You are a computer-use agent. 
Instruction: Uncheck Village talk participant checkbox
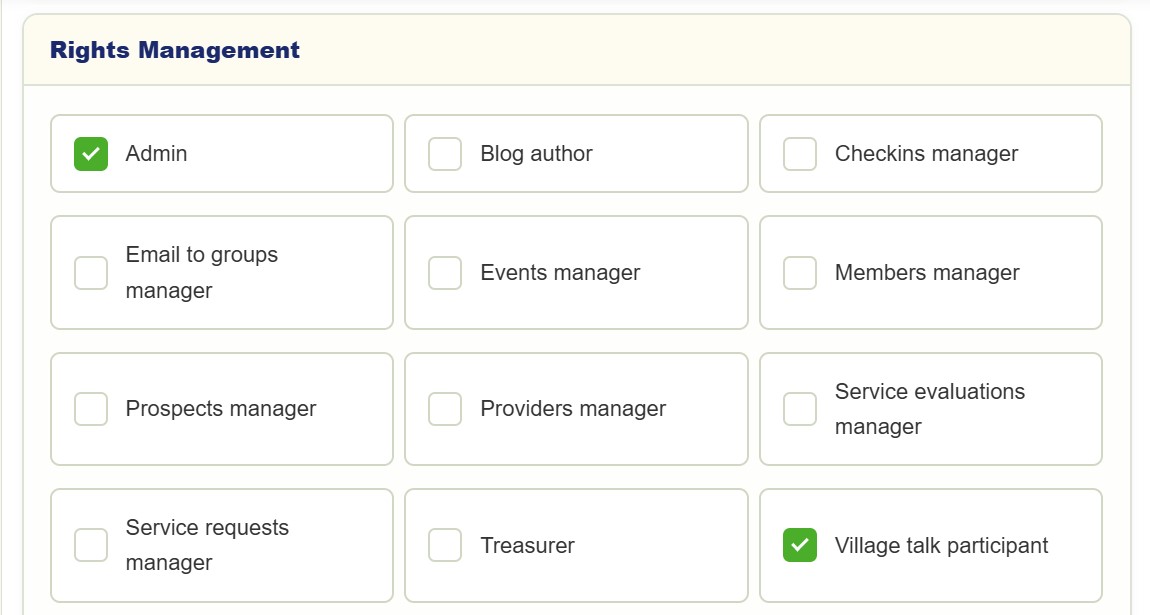pyautogui.click(x=800, y=545)
